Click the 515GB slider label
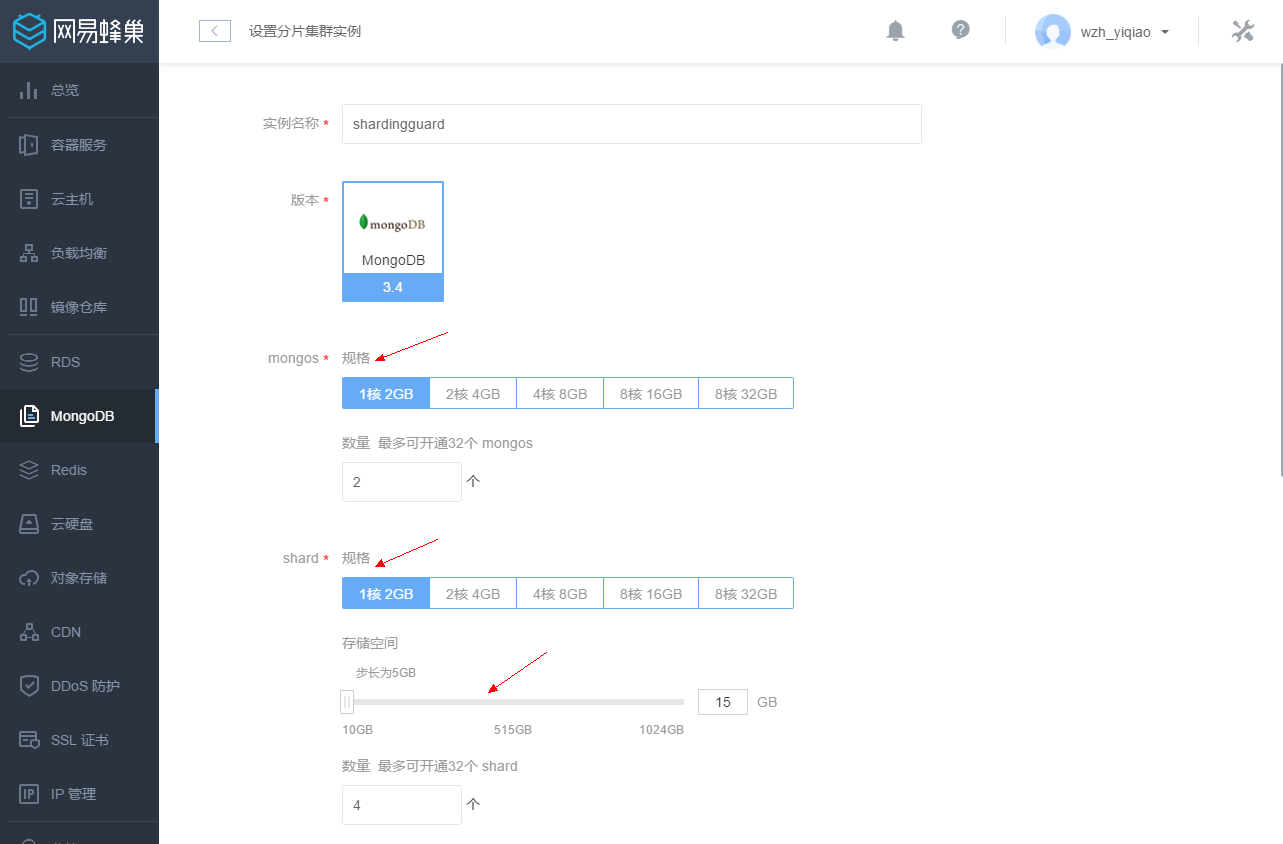 [513, 730]
